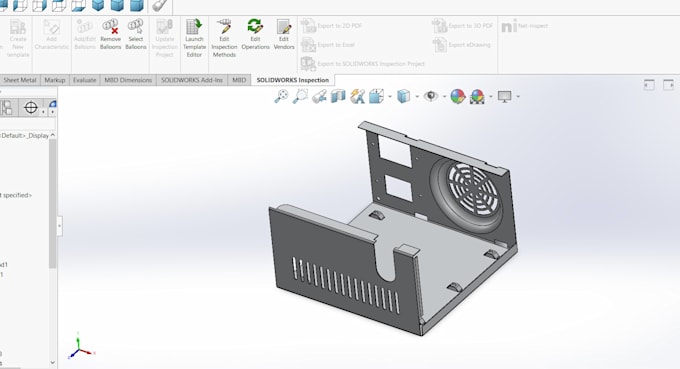Open Edit Vendors tool

coord(284,35)
